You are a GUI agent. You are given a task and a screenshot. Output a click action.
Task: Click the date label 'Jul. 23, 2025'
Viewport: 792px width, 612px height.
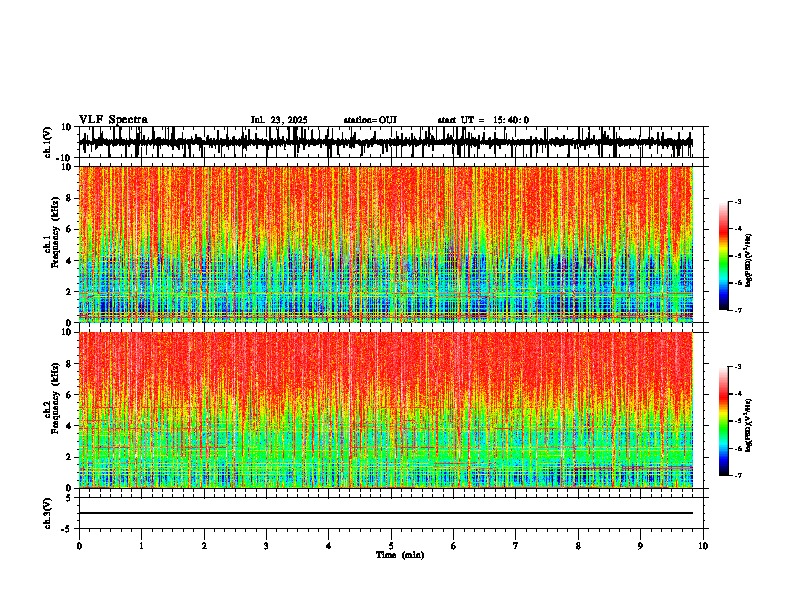tap(279, 120)
